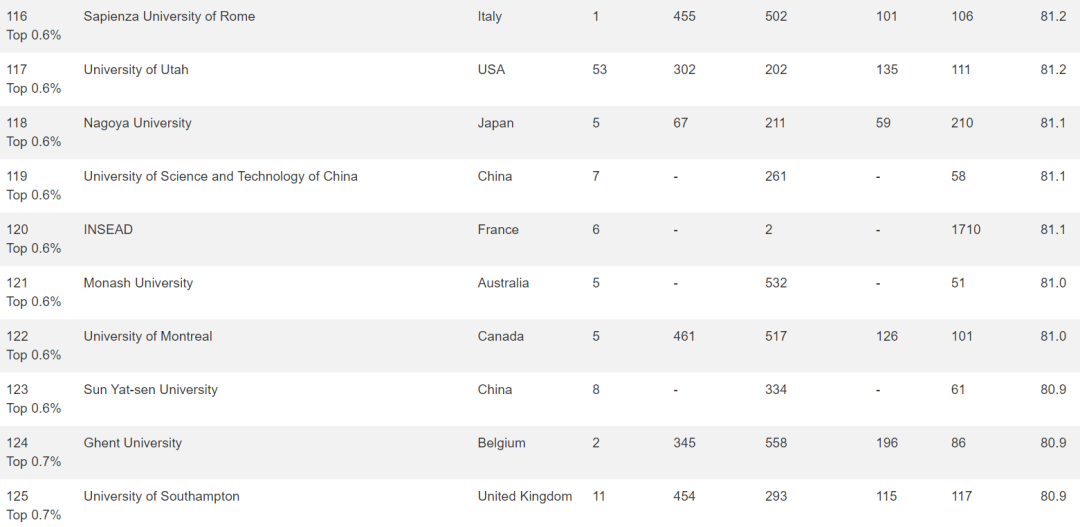Screen dimensions: 1080x527
Task: Open Sapienza University of Rome entry
Action: point(169,17)
